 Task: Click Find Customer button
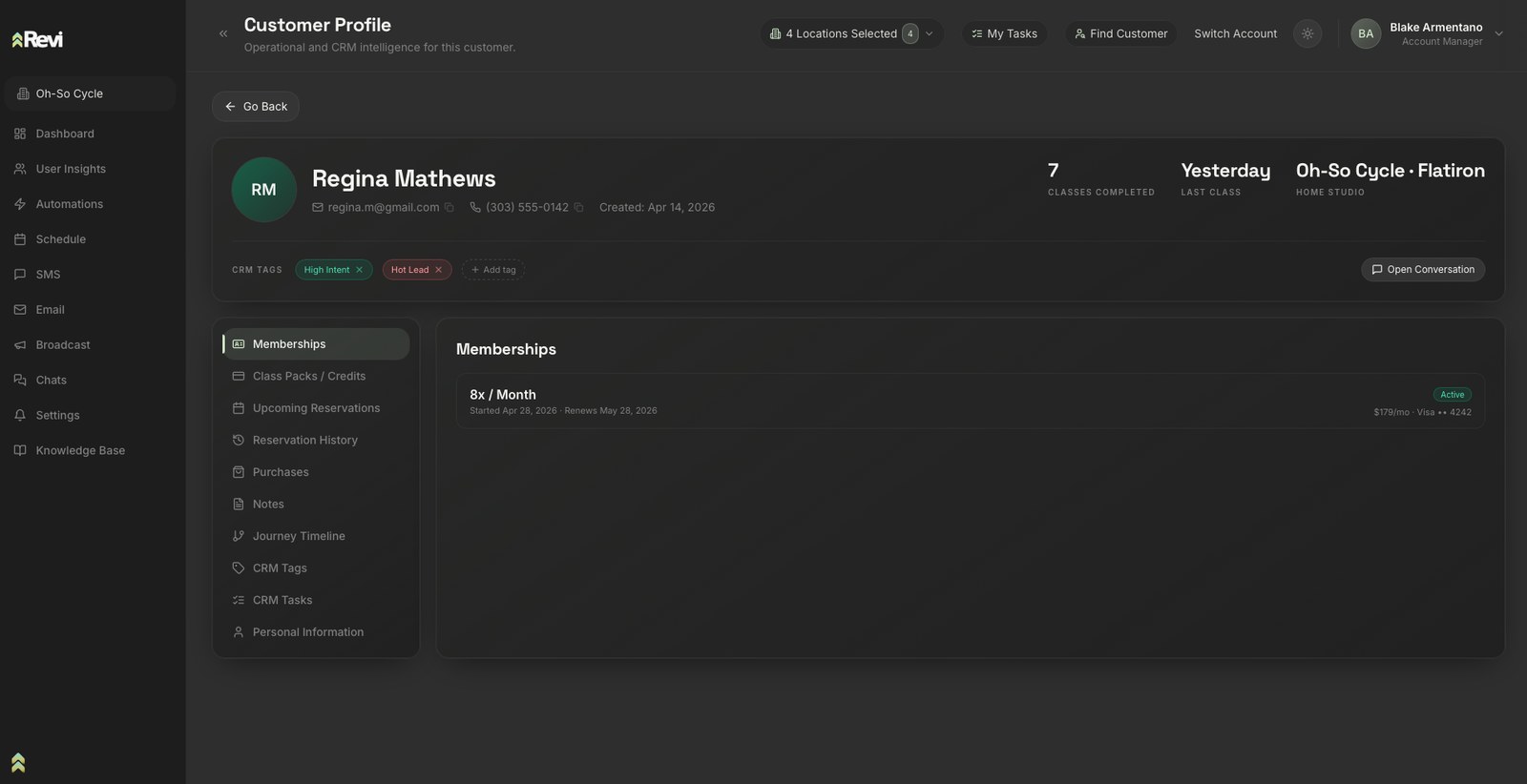[1120, 33]
